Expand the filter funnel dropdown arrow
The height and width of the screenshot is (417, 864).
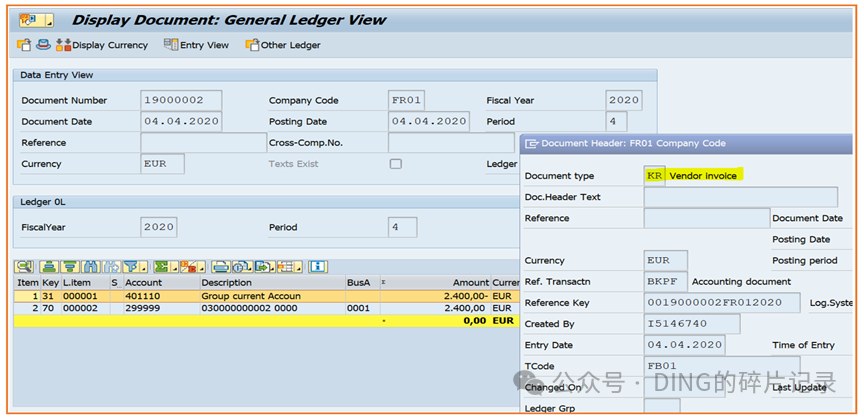click(144, 268)
